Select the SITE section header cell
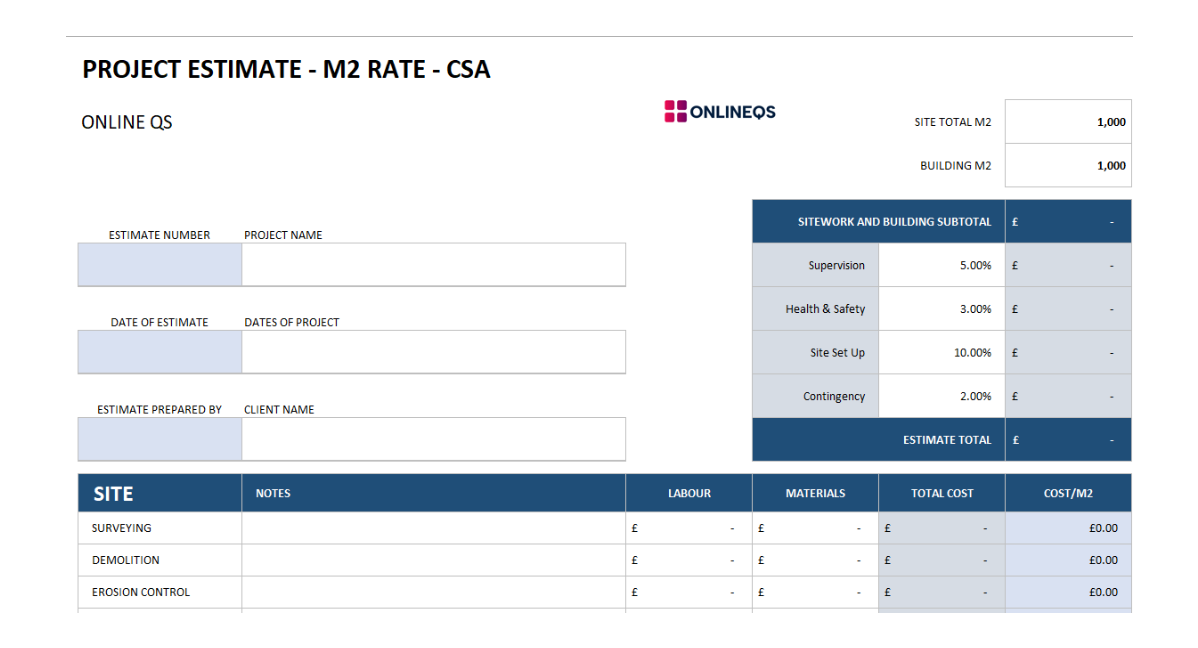1198x648 pixels. click(x=160, y=494)
